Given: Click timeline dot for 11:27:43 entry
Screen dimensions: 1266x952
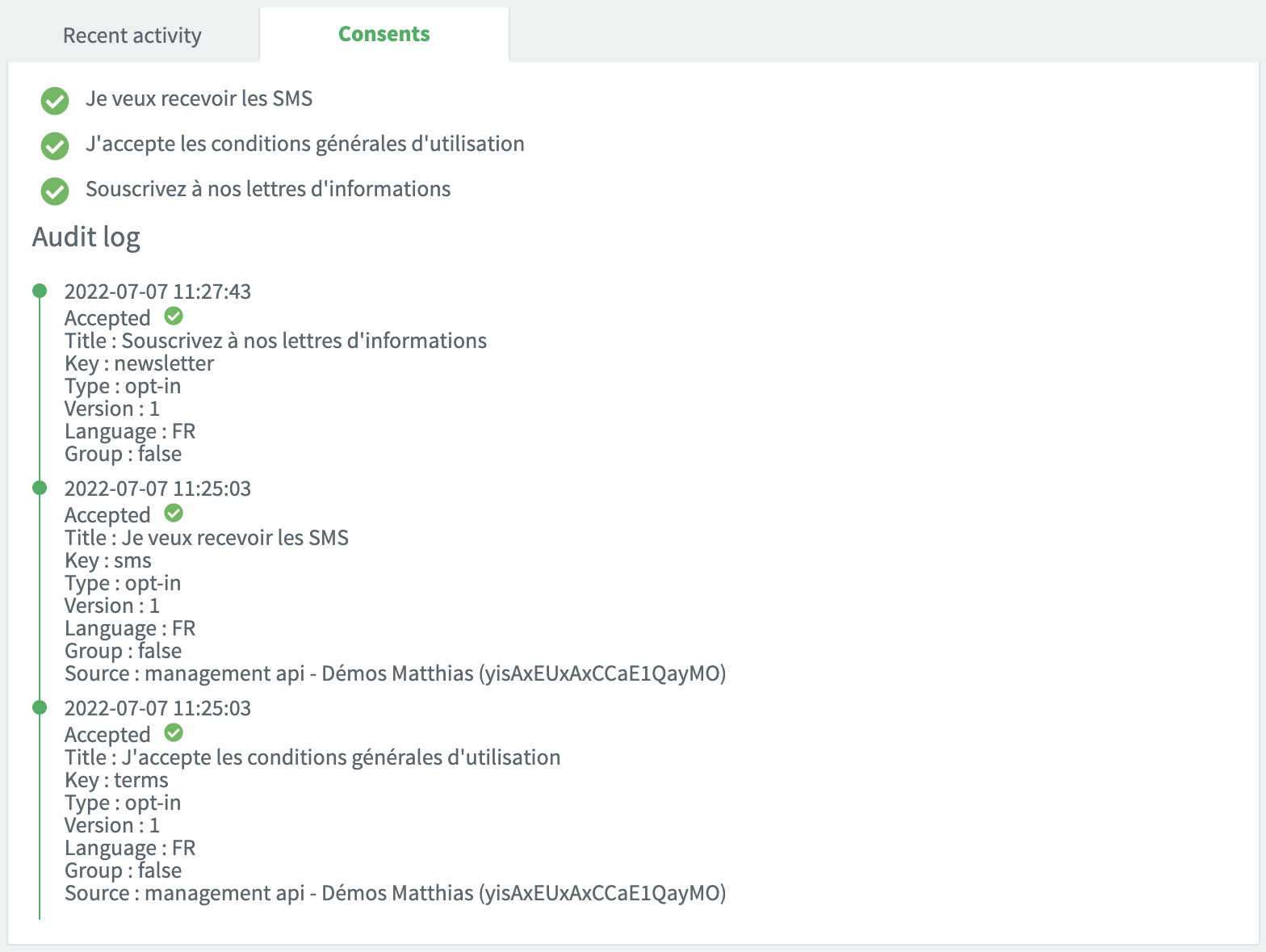Looking at the screenshot, I should coord(40,291).
